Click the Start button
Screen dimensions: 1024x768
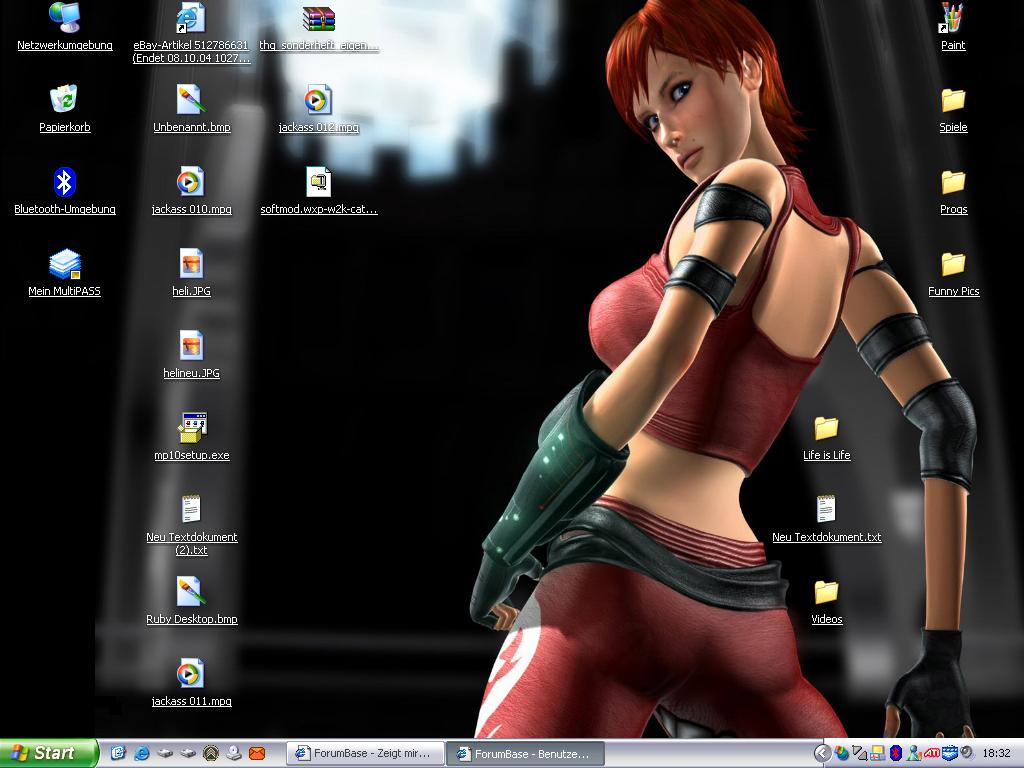(x=48, y=754)
